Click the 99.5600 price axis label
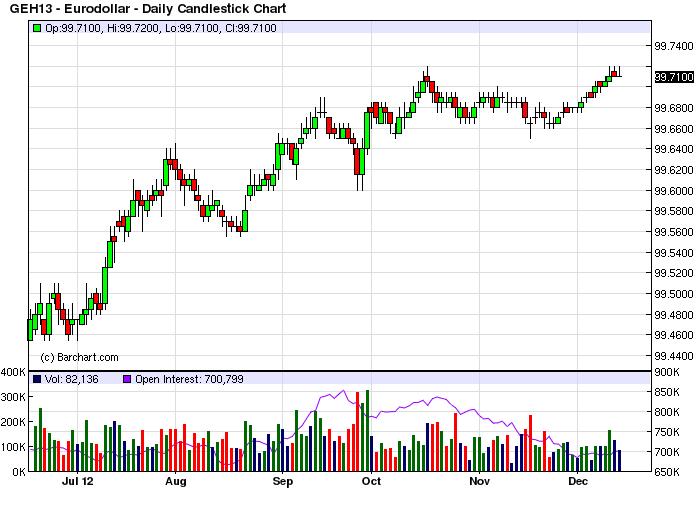Screen dimensions: 700x512 tap(674, 232)
